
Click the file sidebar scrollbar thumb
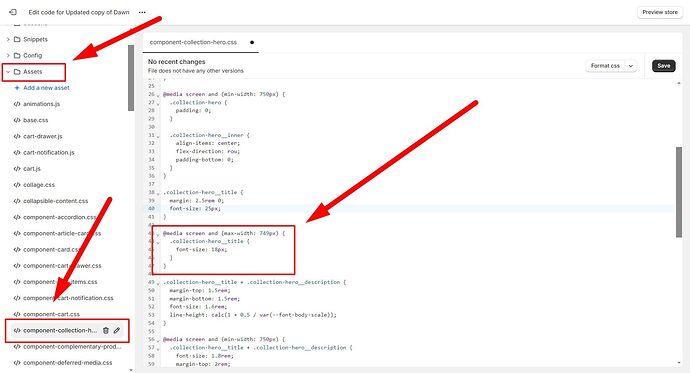click(131, 78)
